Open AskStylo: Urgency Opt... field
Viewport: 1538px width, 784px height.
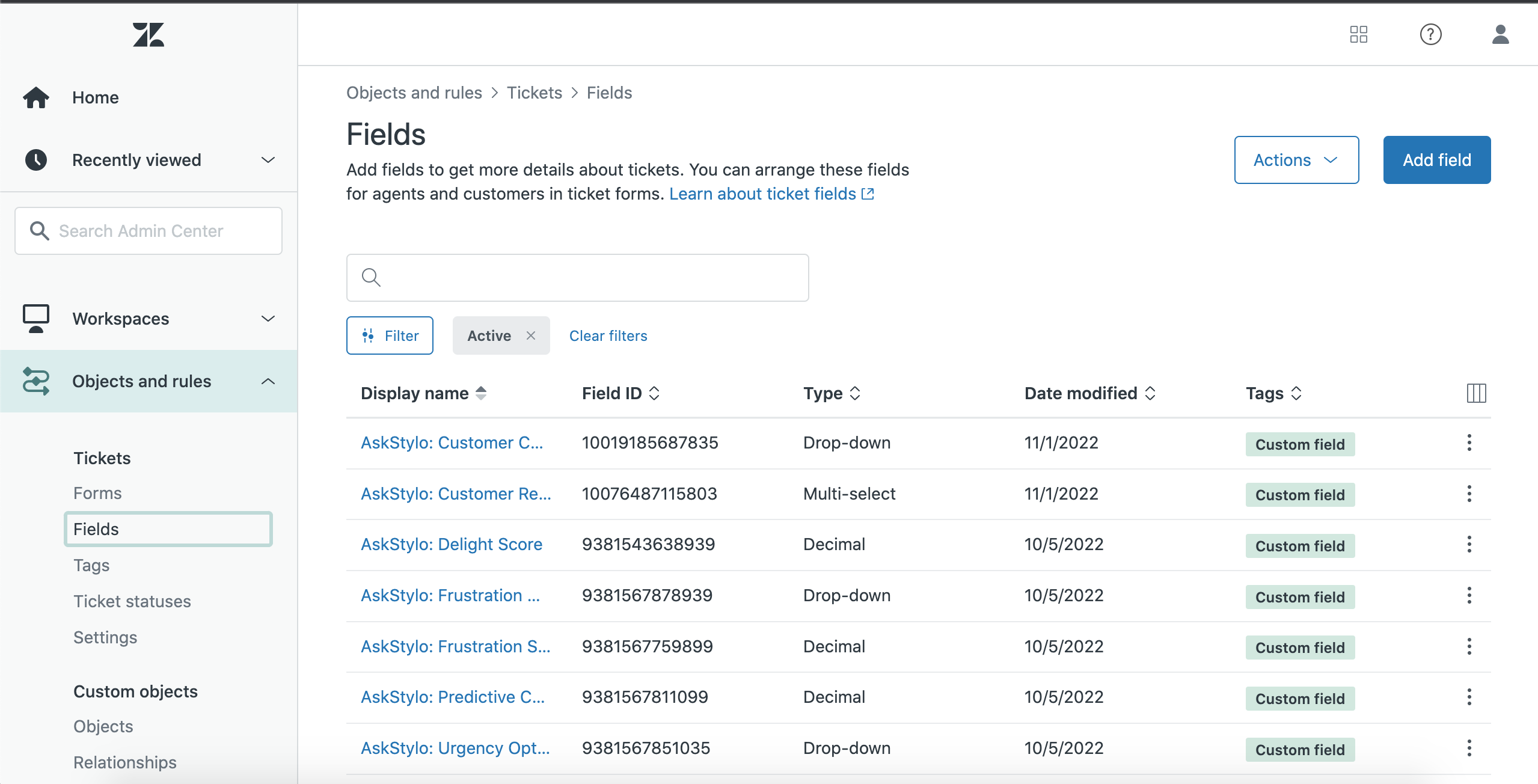[x=455, y=748]
